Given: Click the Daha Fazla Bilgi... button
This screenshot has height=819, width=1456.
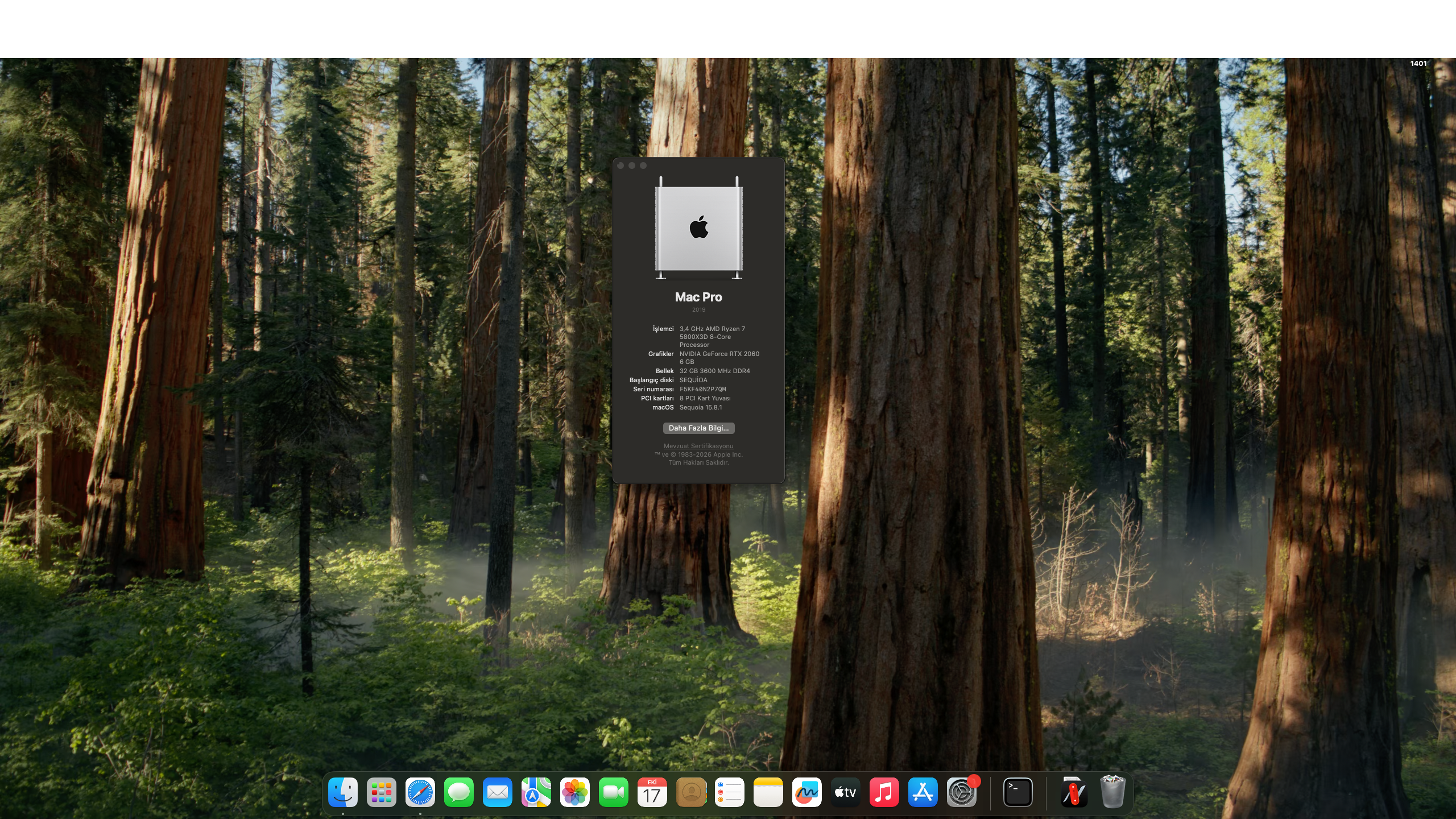Looking at the screenshot, I should point(698,428).
